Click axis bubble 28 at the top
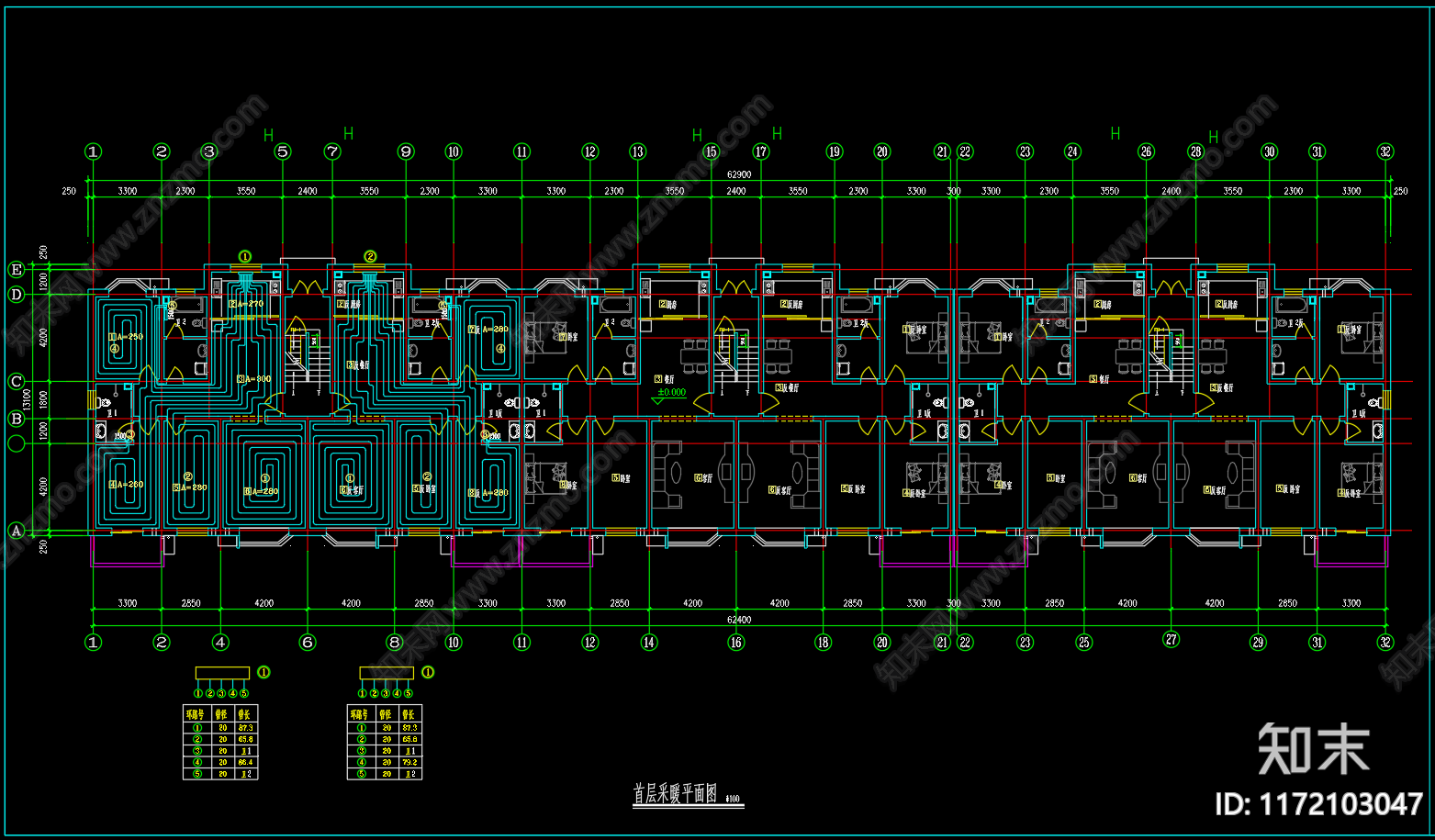Viewport: 1435px width, 840px height. [x=1195, y=151]
